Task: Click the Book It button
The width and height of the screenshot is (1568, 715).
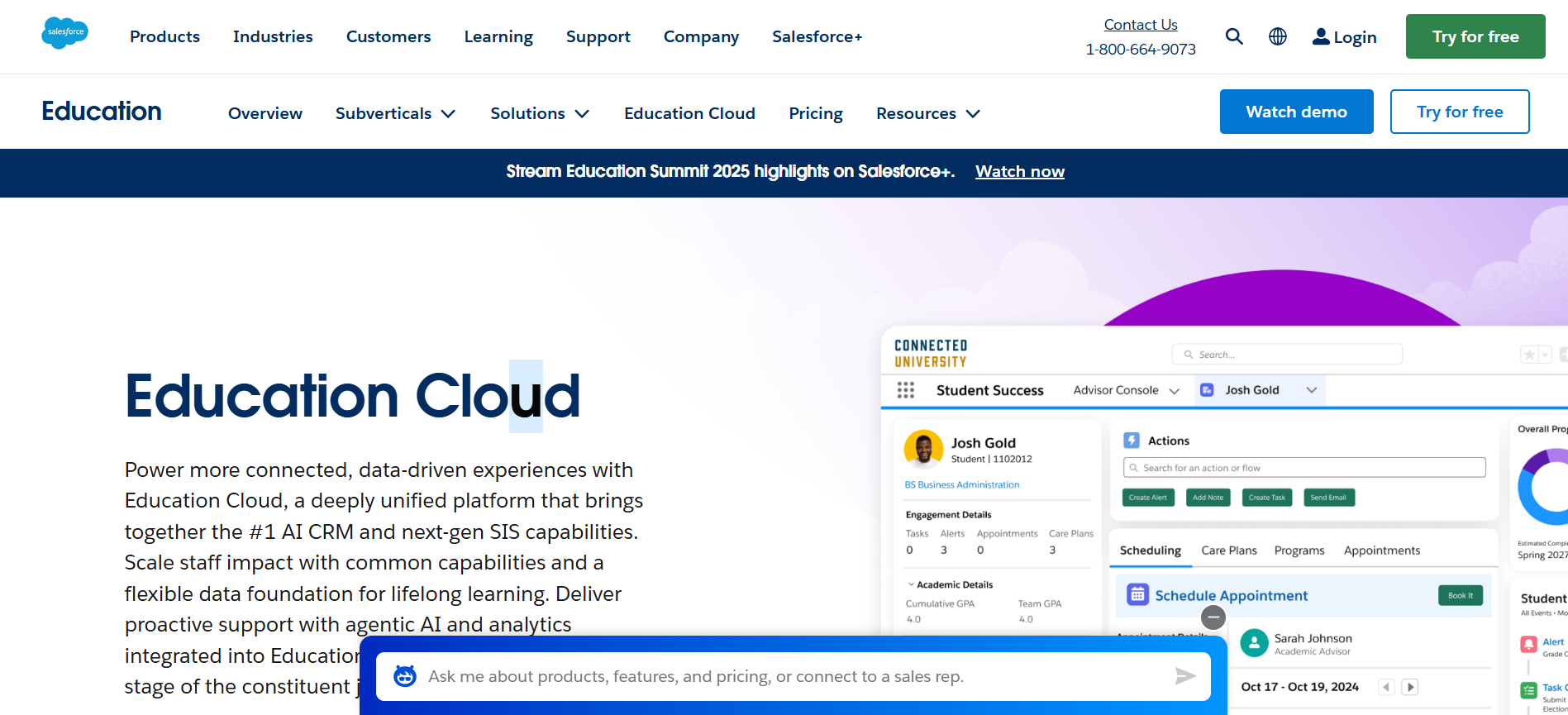Action: tap(1461, 595)
